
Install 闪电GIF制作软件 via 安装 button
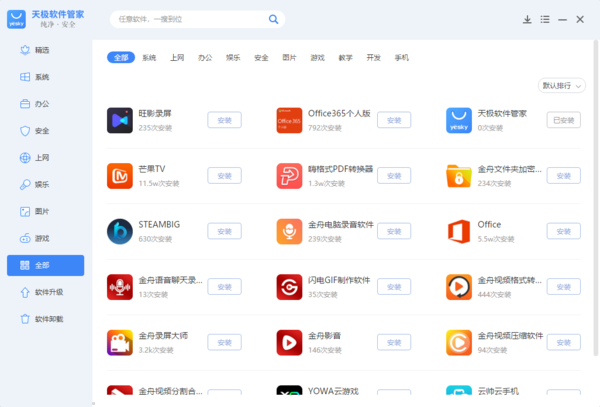pos(394,287)
